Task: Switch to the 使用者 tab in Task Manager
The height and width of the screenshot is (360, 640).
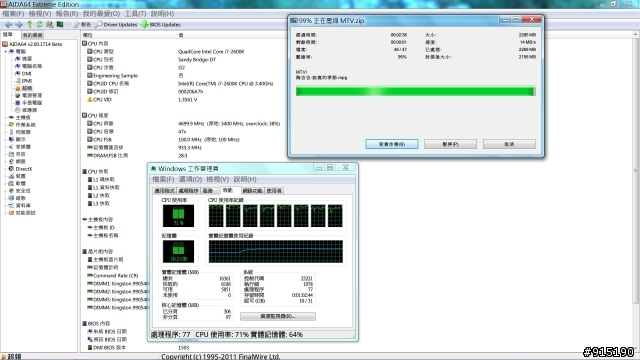Action: tap(274, 191)
